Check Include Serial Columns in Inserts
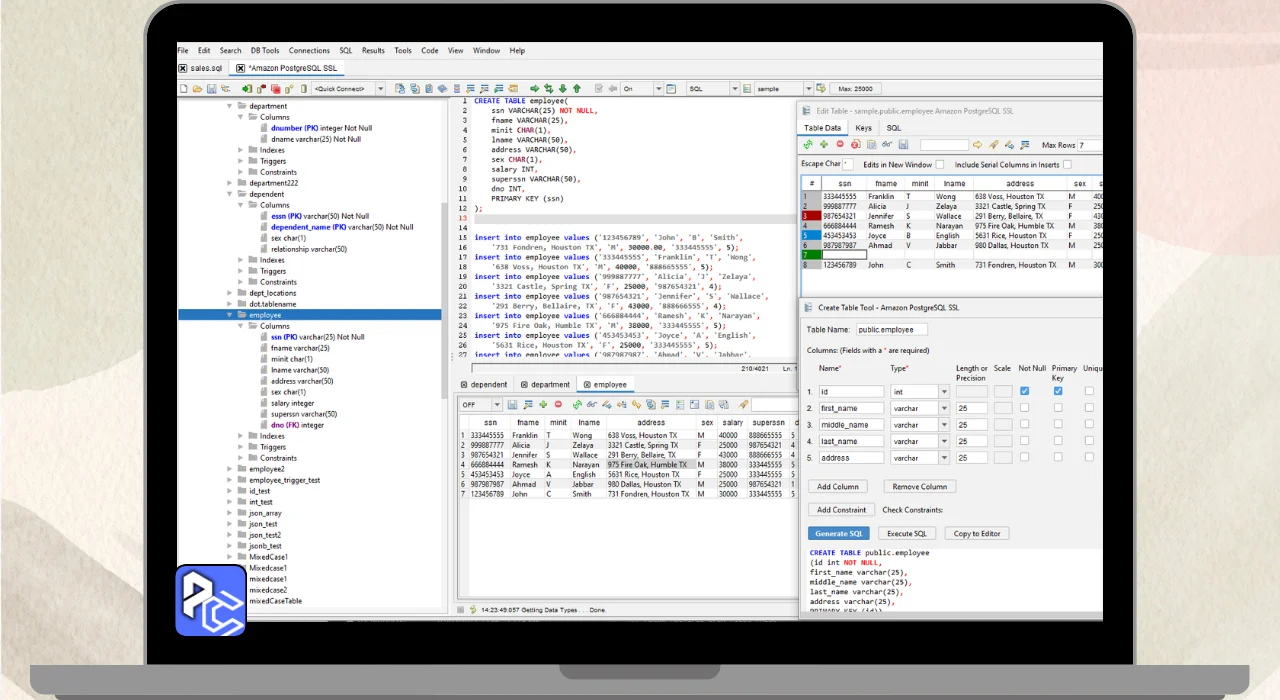The width and height of the screenshot is (1280, 700). pos(1067,164)
